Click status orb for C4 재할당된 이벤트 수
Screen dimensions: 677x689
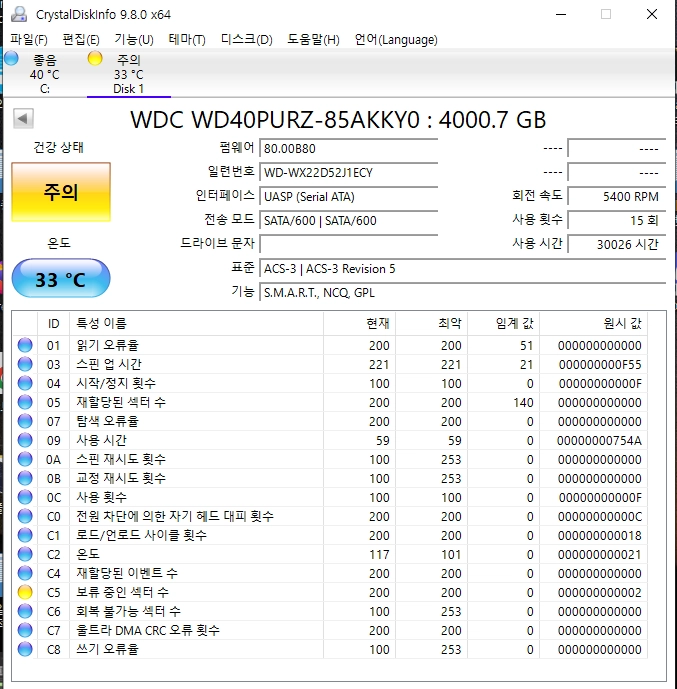pyautogui.click(x=25, y=573)
